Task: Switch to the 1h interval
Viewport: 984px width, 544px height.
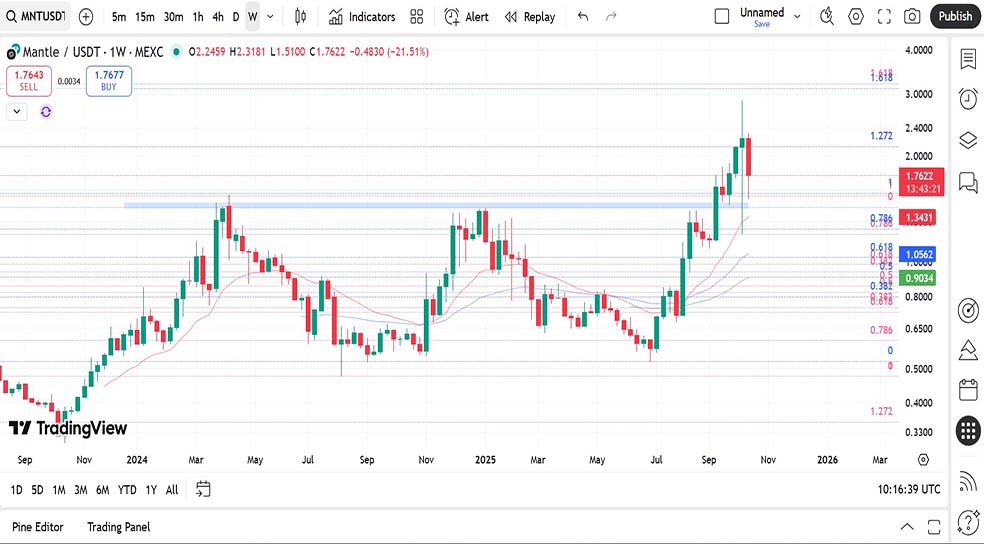Action: tap(198, 16)
